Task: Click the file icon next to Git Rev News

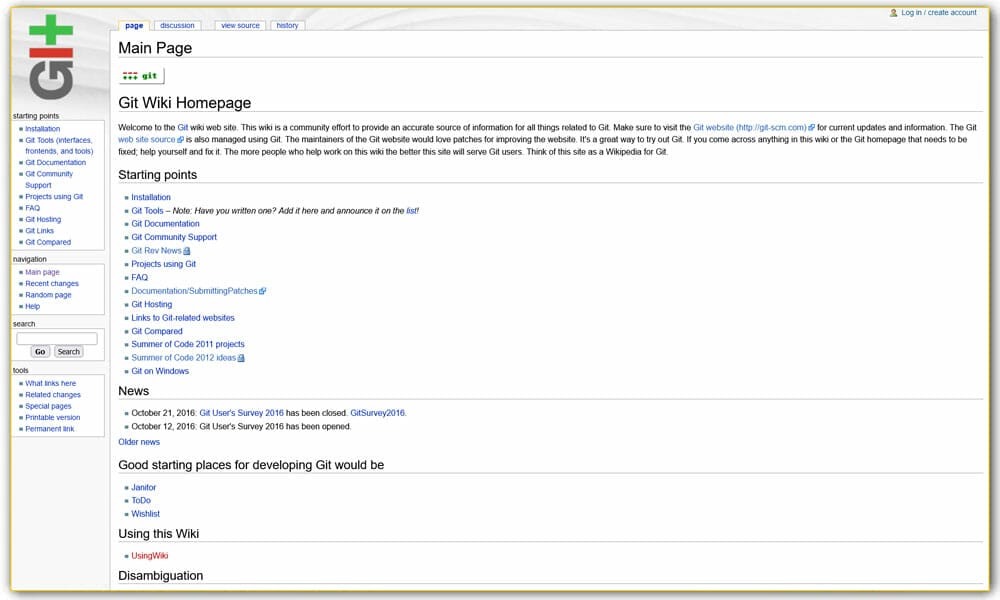Action: (x=188, y=251)
